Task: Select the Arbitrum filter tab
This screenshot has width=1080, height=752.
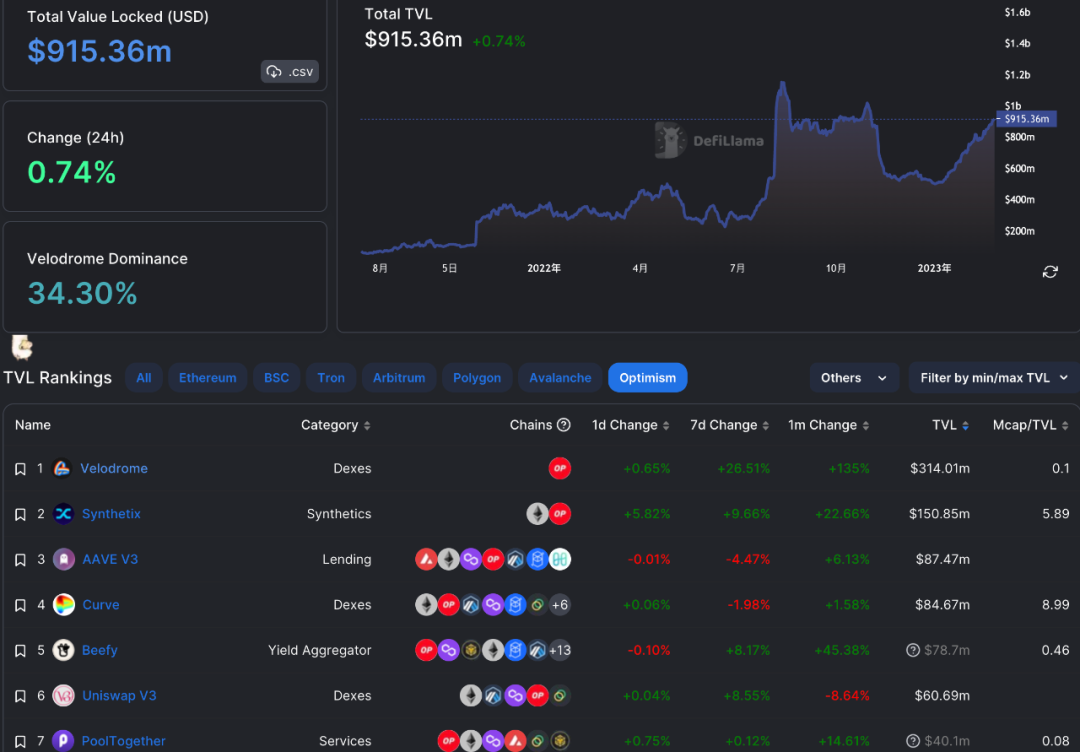Action: click(x=399, y=377)
